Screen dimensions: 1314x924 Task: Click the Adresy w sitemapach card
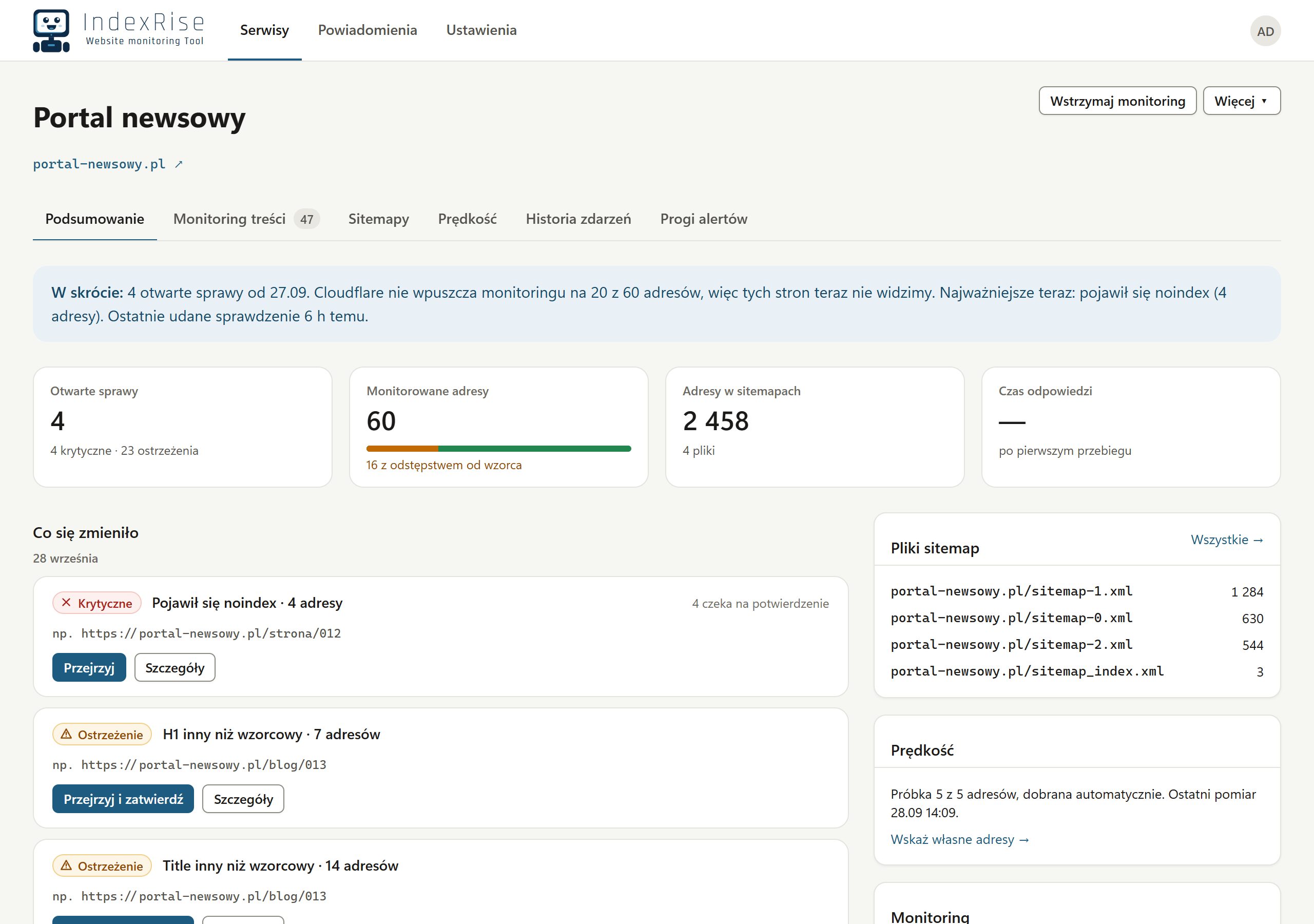(815, 427)
